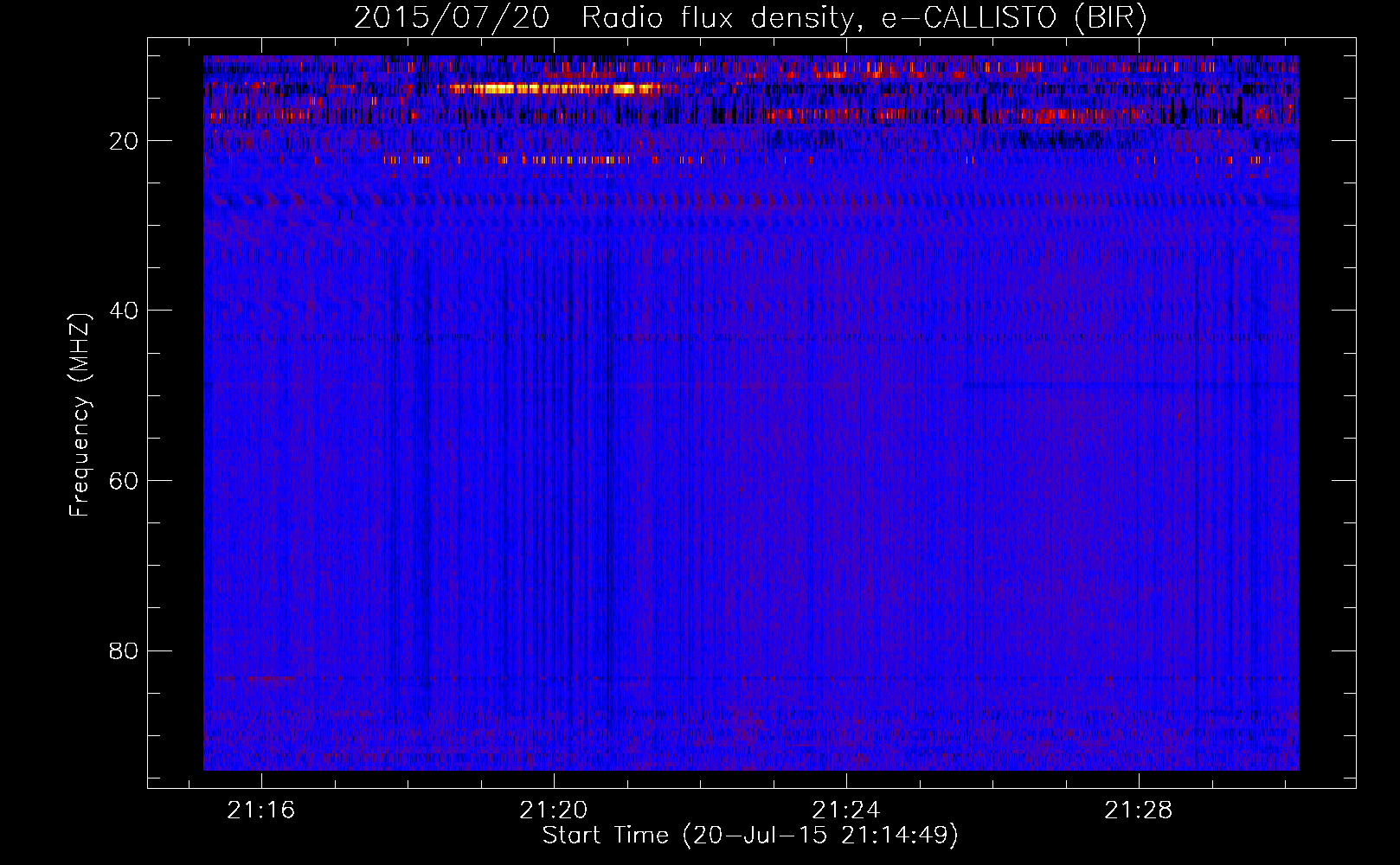The height and width of the screenshot is (865, 1400).
Task: Click the 21:16 time tick label
Action: click(261, 811)
